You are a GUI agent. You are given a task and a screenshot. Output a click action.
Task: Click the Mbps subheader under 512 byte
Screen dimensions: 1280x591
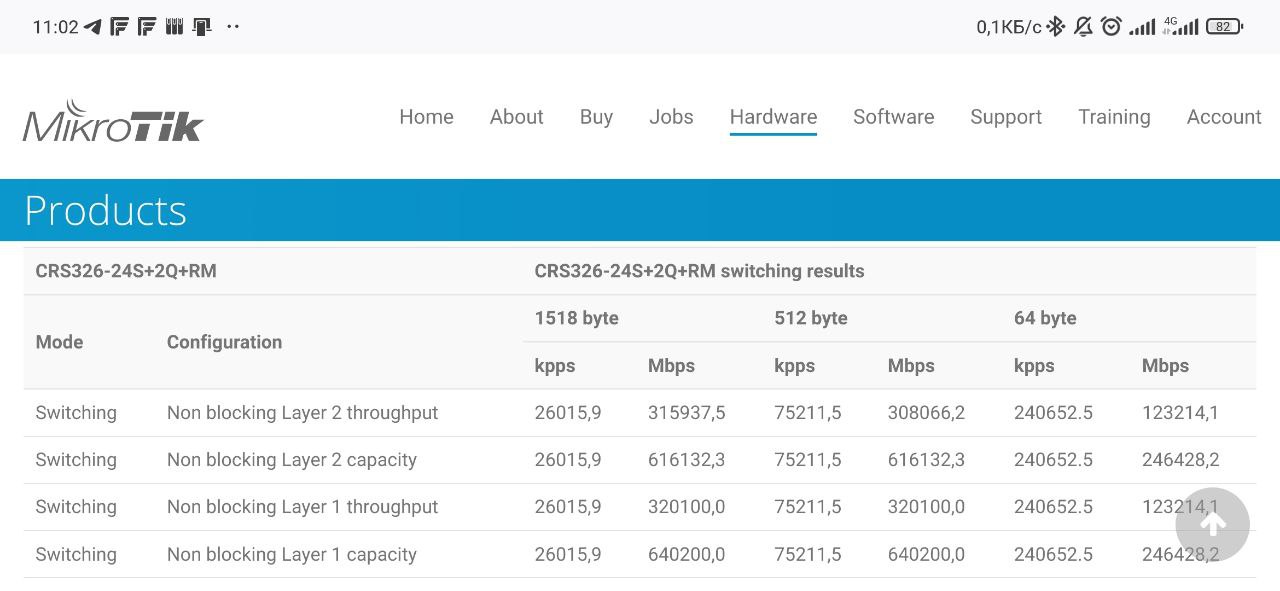[x=911, y=366]
